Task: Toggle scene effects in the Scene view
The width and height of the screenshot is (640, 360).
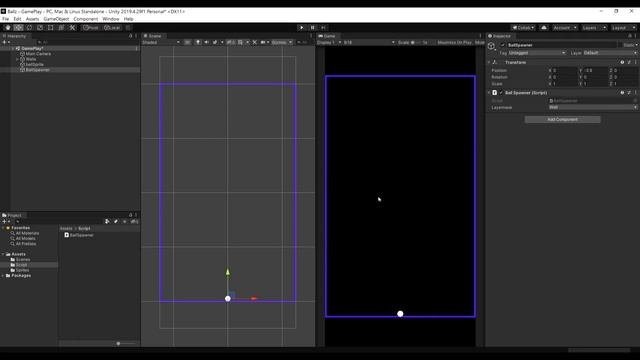Action: 215,42
